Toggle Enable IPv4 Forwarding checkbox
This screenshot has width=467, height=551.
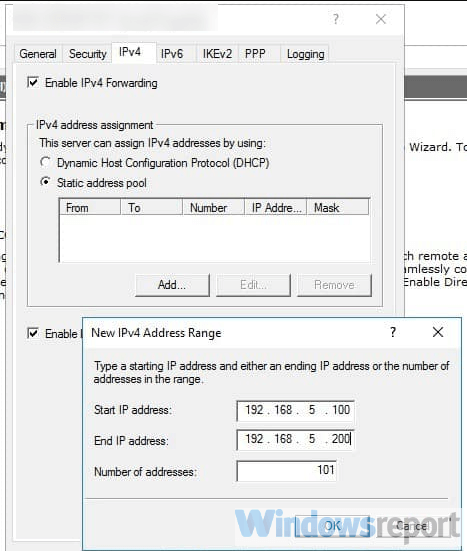click(33, 83)
